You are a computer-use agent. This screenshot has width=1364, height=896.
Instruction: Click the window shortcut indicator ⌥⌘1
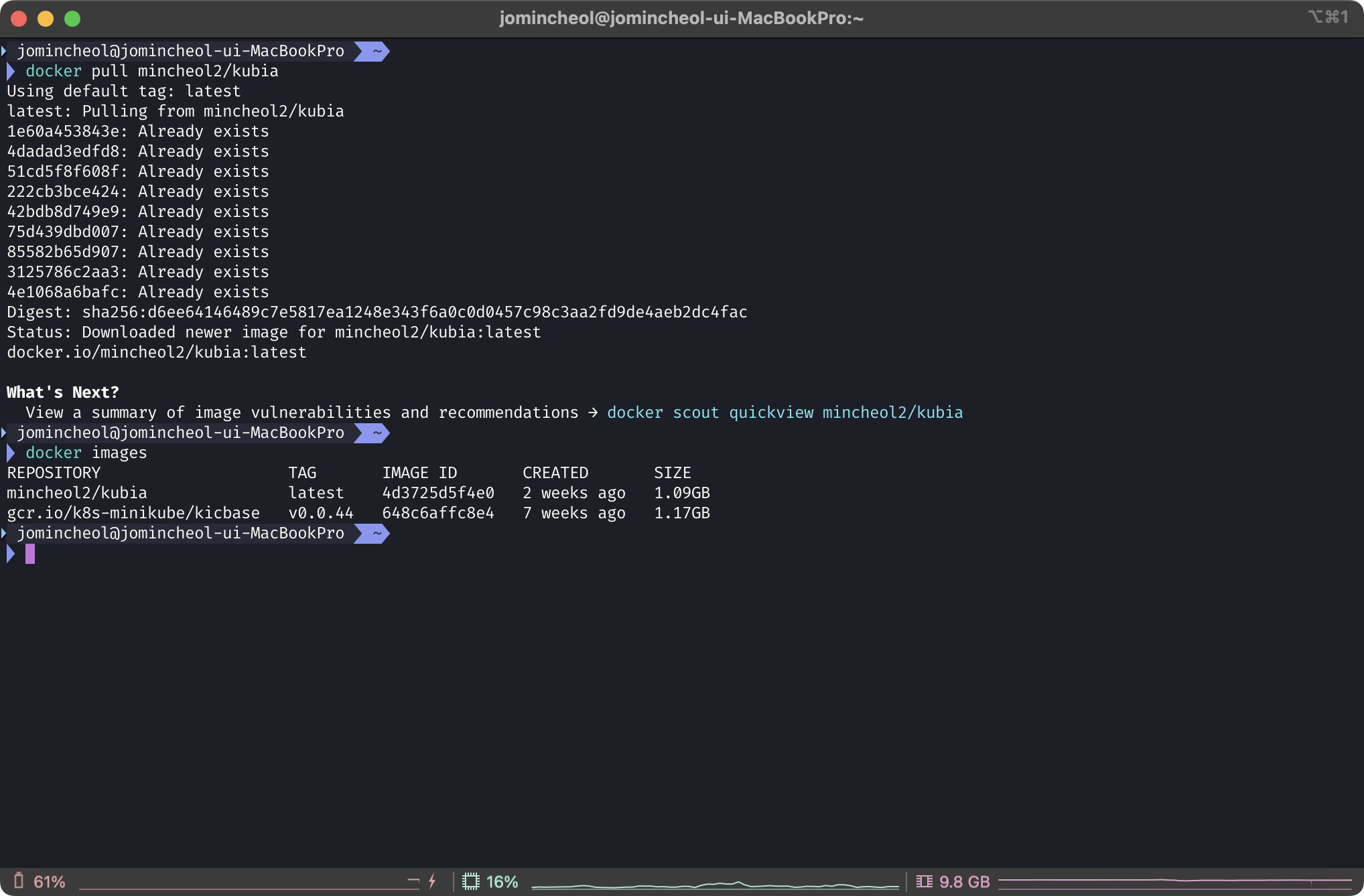tap(1328, 17)
